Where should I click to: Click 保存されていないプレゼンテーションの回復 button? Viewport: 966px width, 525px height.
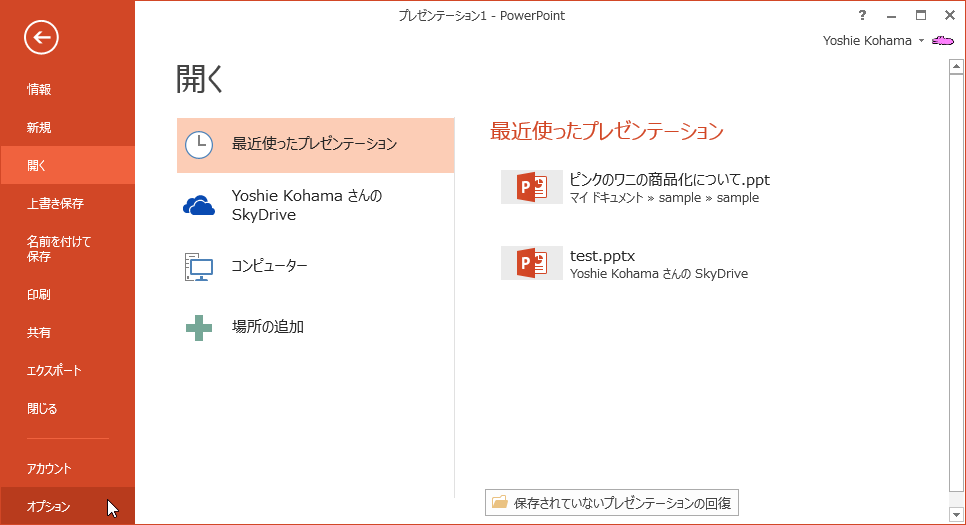(x=612, y=503)
